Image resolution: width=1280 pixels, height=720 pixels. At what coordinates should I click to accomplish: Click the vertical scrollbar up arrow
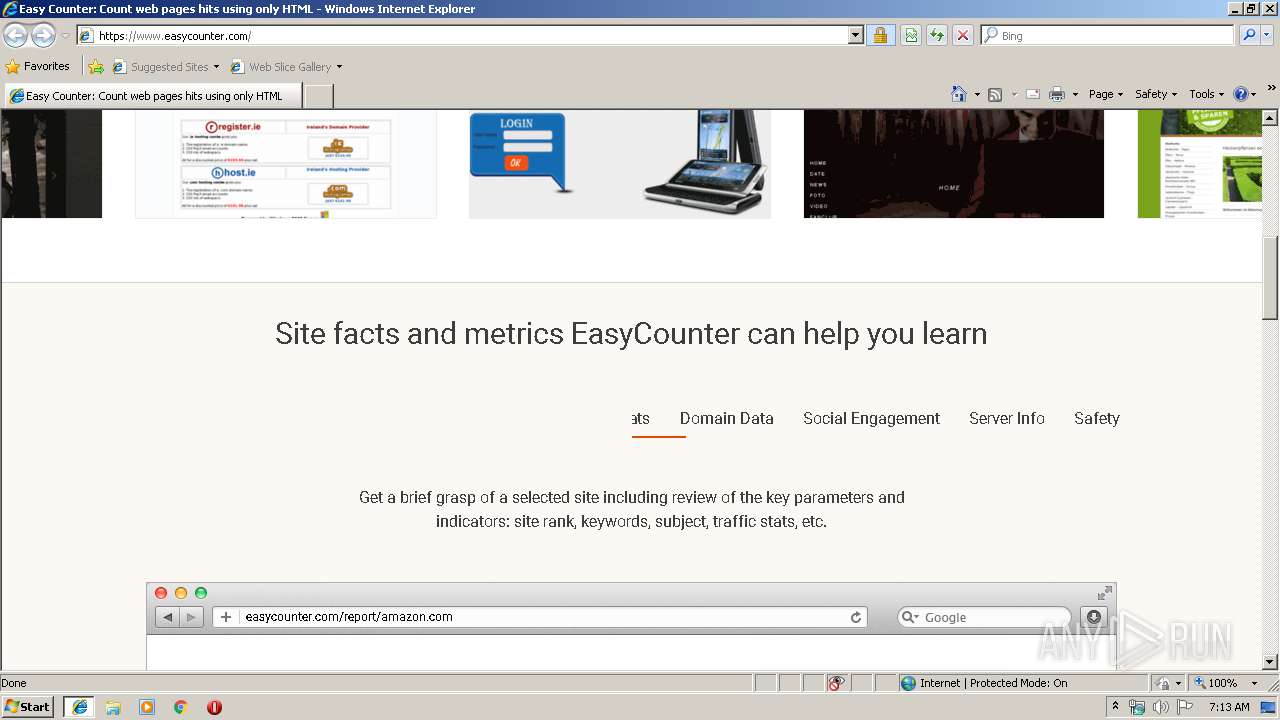1270,118
